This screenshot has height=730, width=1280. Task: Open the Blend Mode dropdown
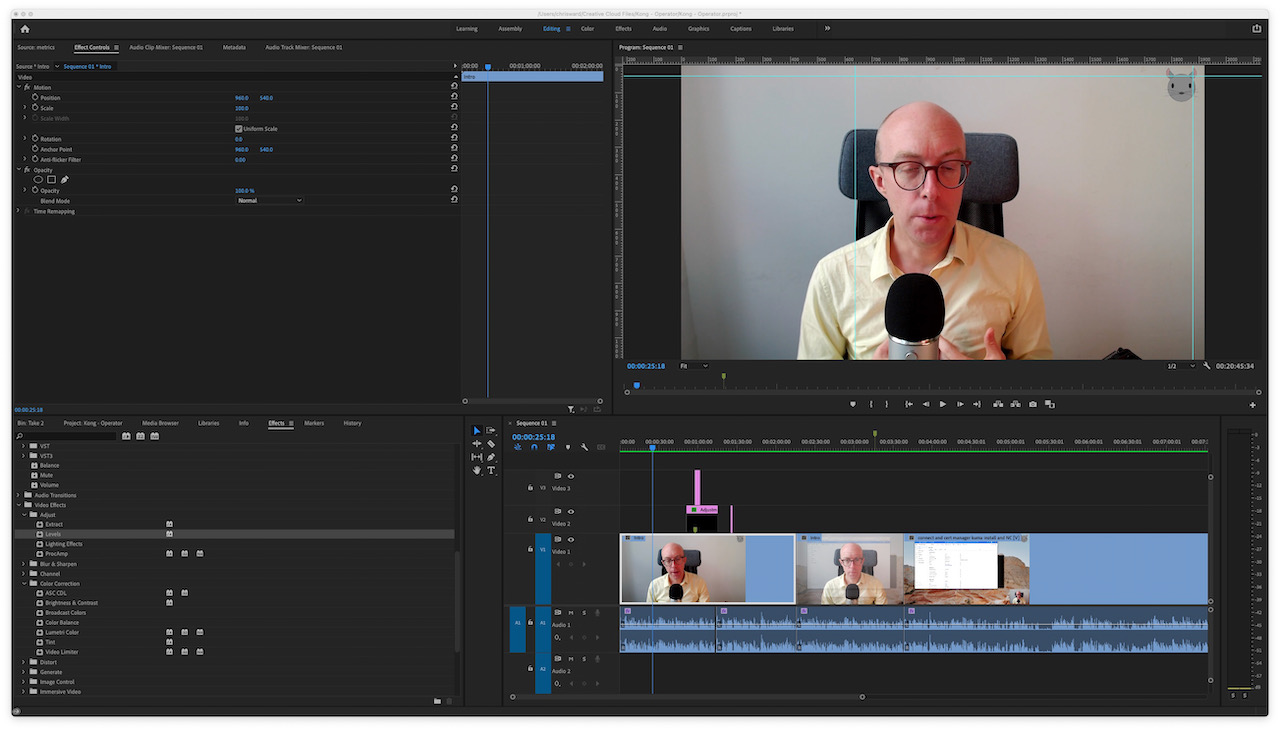269,201
